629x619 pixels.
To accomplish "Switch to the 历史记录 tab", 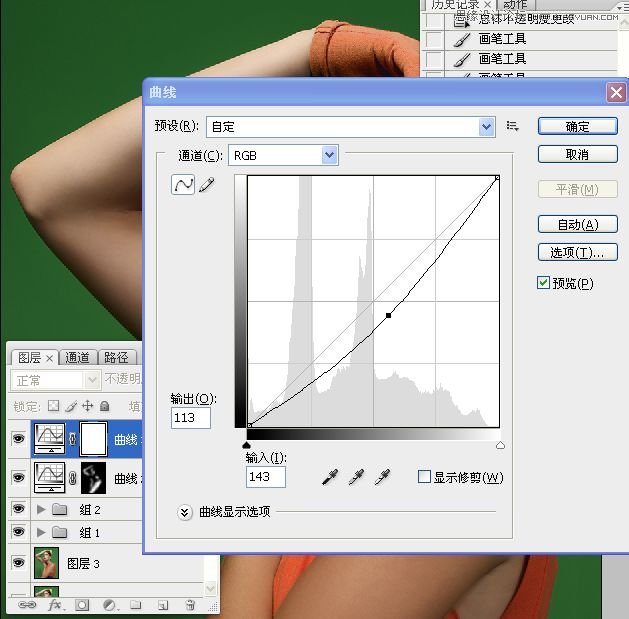I will coord(455,4).
